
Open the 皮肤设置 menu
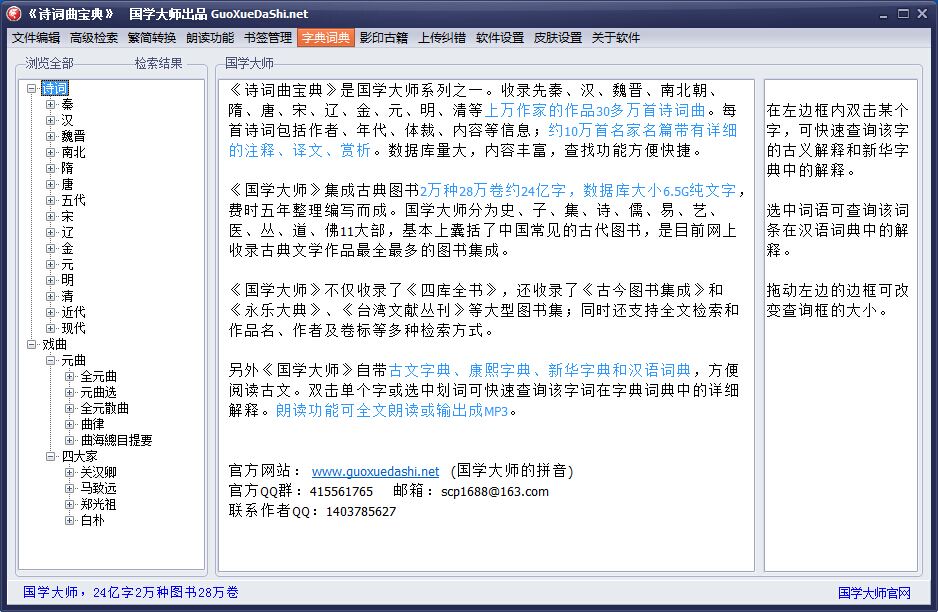(x=558, y=38)
